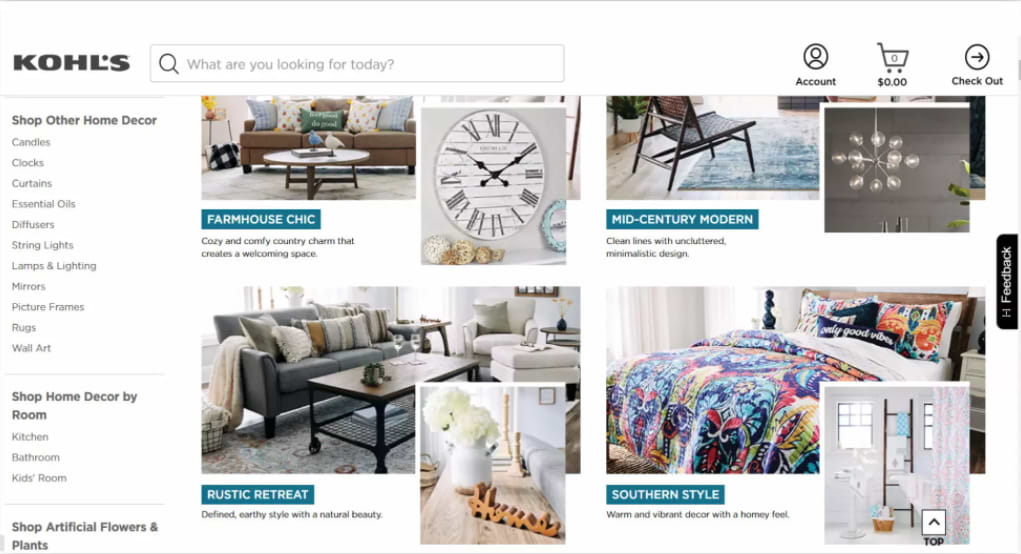Open the Account profile icon
The width and height of the screenshot is (1021, 554).
point(815,57)
